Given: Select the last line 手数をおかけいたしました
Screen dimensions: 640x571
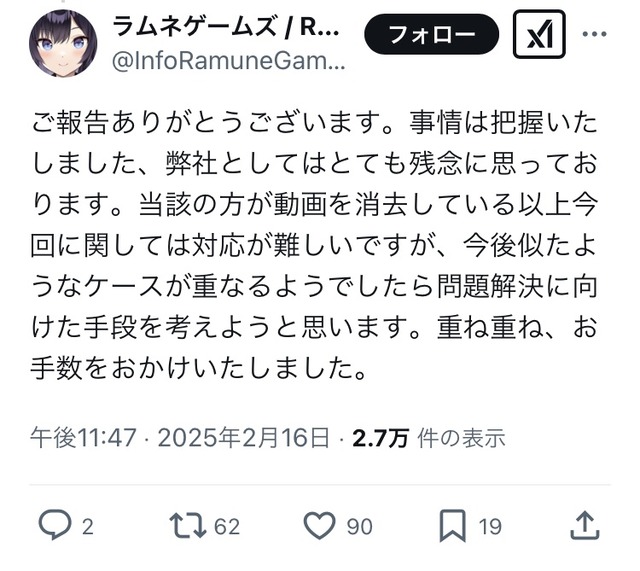Looking at the screenshot, I should [198, 368].
